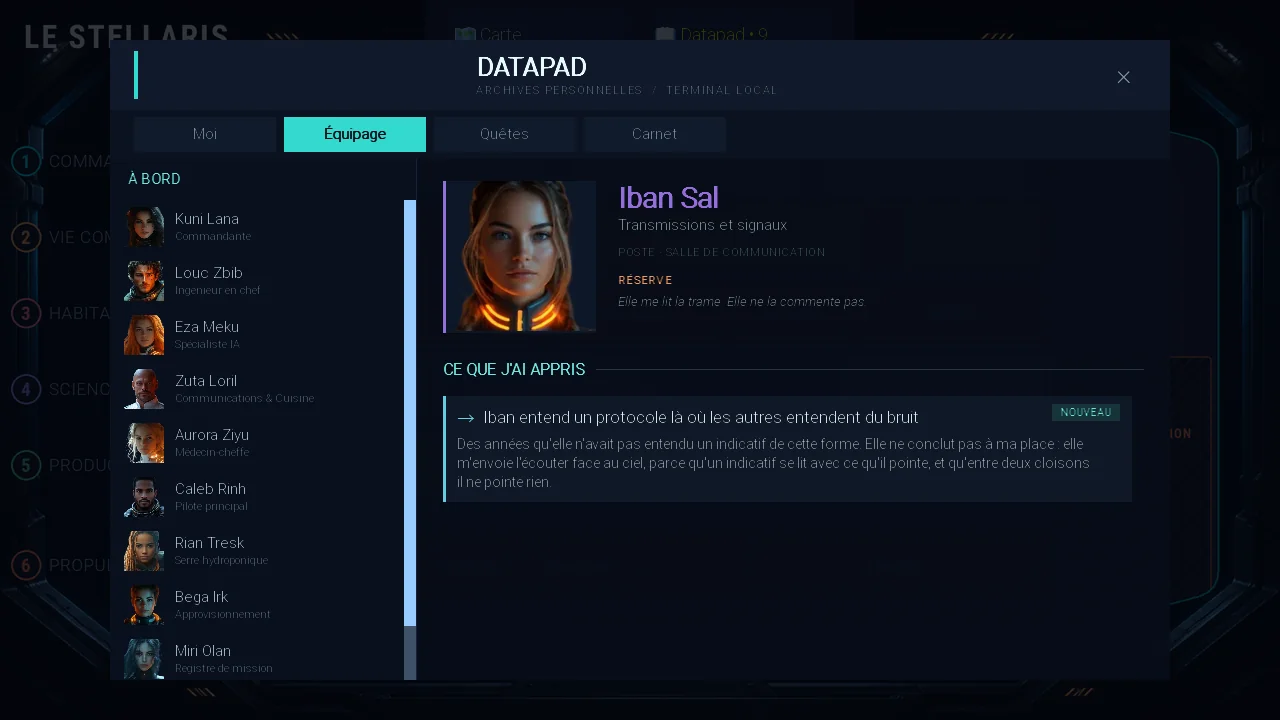The image size is (1280, 720).
Task: Click the DATAPAD title text
Action: point(532,67)
